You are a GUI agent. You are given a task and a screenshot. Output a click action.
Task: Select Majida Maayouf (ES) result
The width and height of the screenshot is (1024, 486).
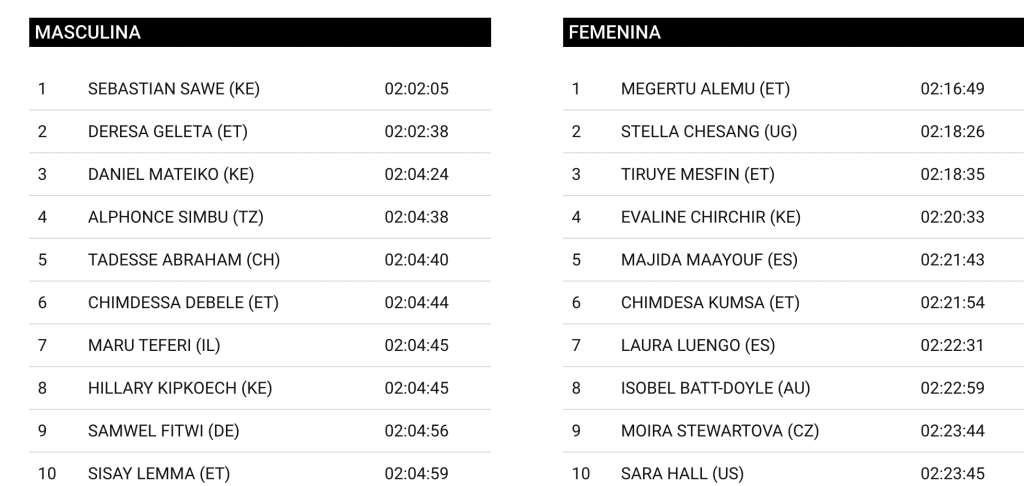click(x=709, y=260)
